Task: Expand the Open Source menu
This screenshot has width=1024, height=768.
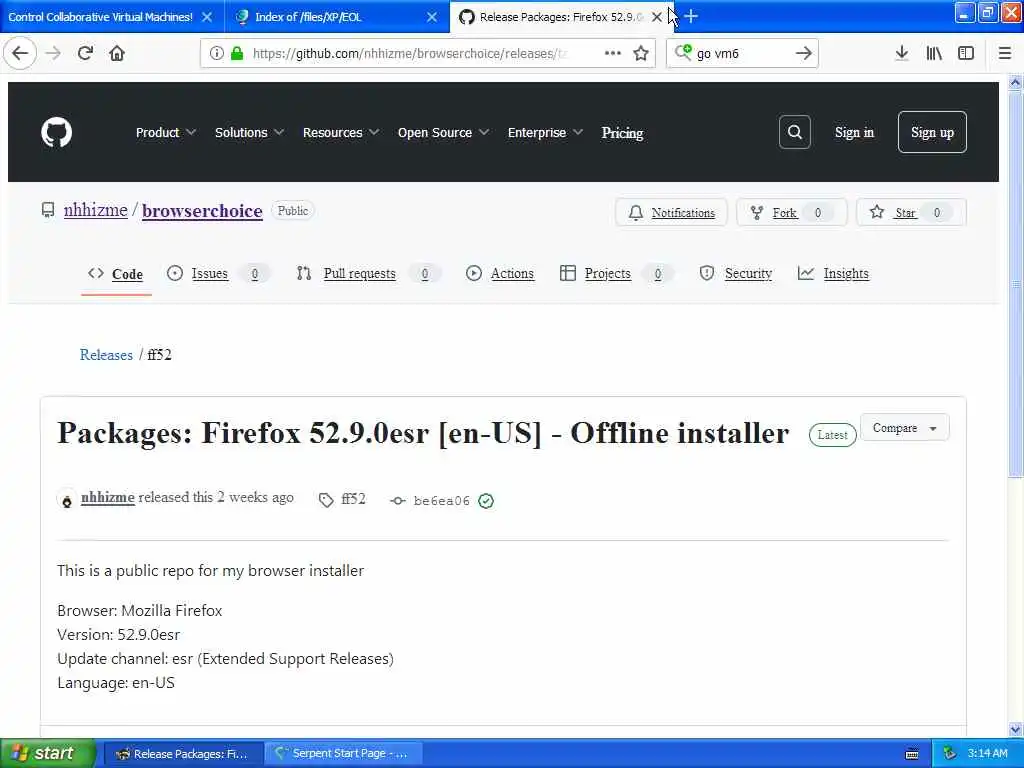Action: (443, 133)
